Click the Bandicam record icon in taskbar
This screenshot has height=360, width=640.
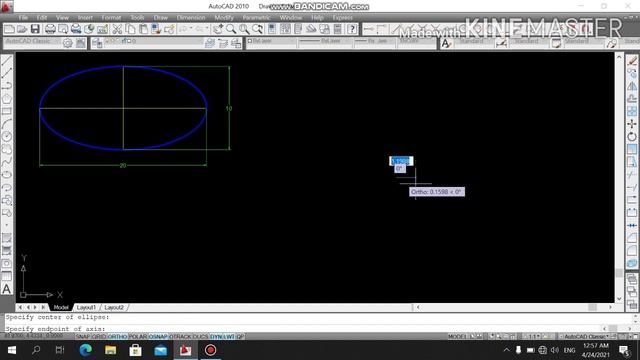(210, 350)
